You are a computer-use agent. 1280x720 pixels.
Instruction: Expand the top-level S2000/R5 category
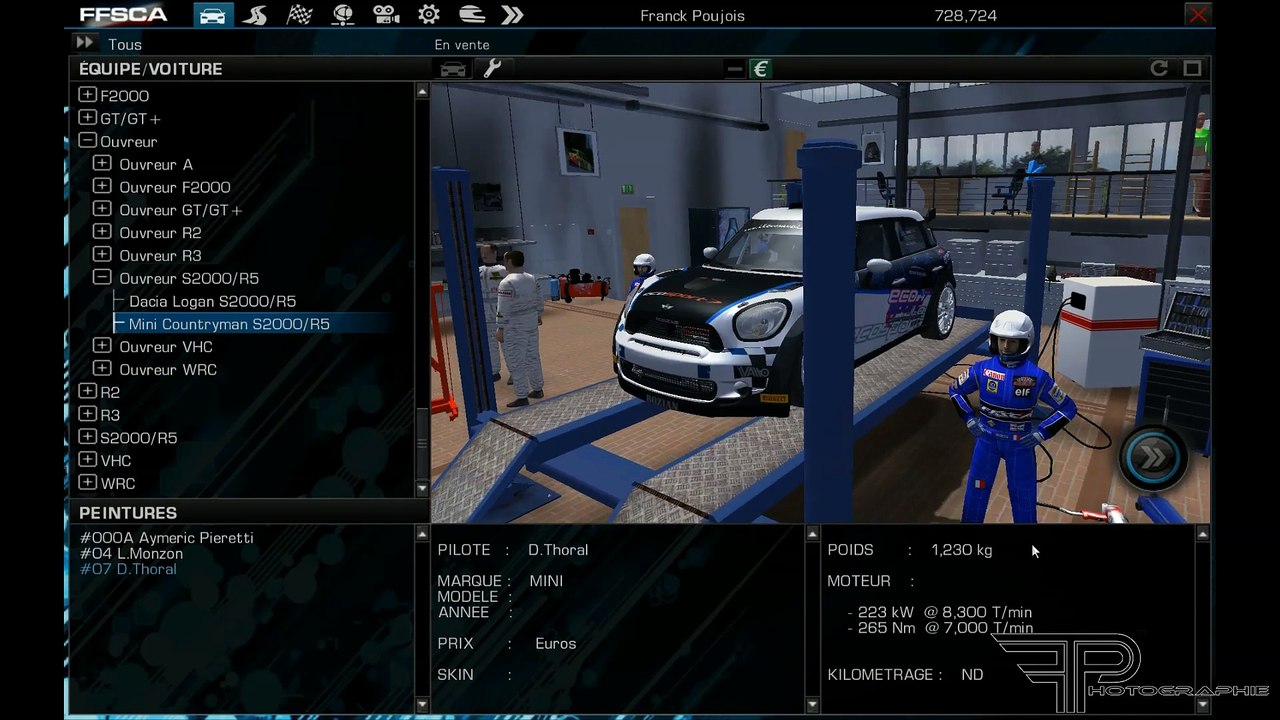[x=88, y=437]
